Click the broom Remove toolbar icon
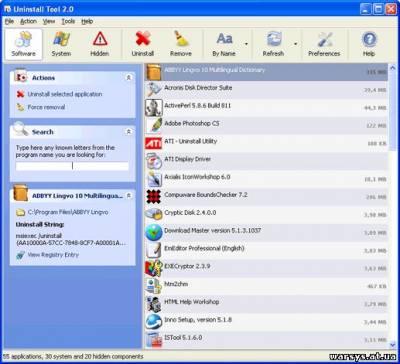Image resolution: width=400 pixels, height=364 pixels. click(181, 39)
